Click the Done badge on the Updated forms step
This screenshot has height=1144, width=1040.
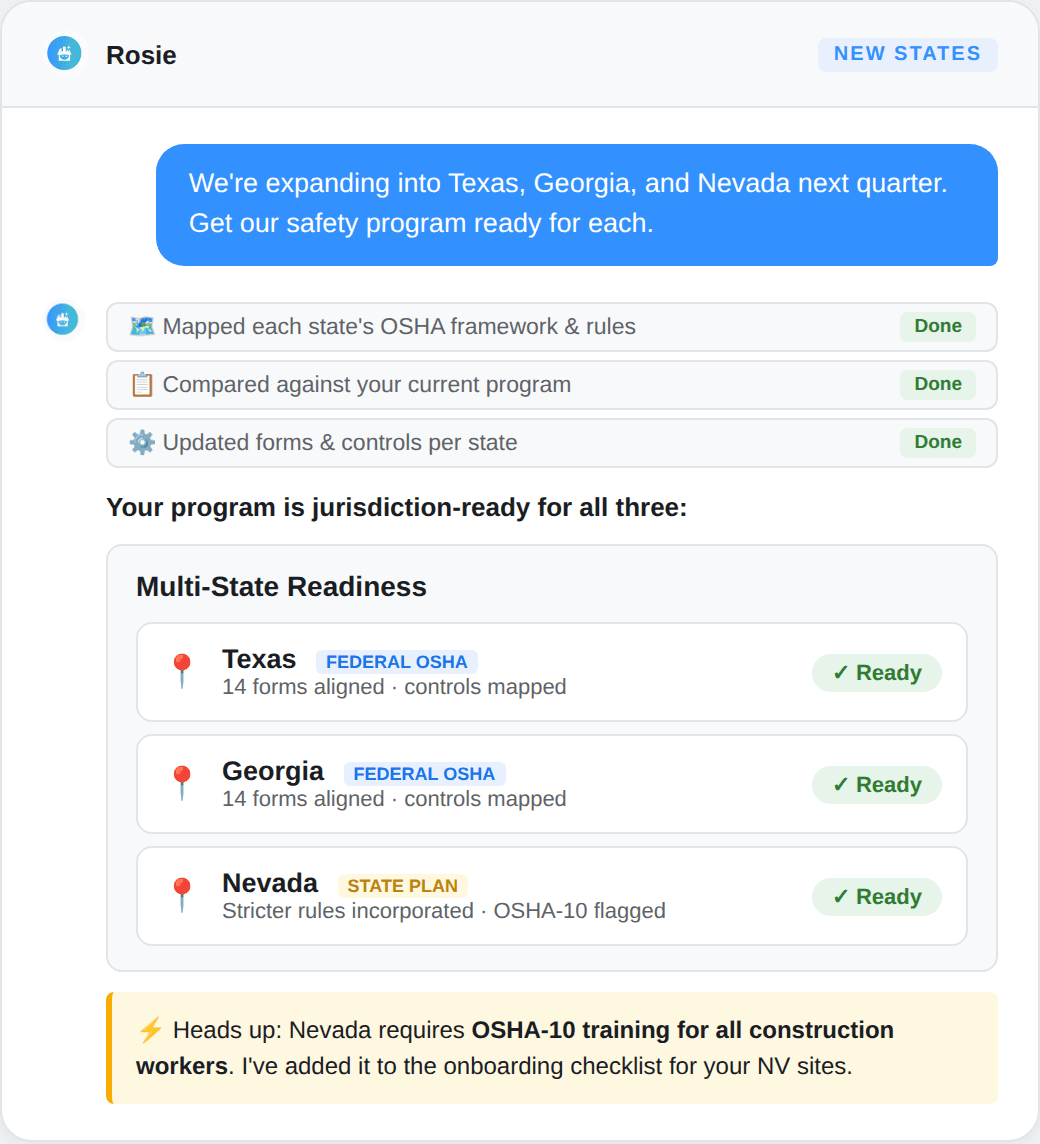click(938, 442)
